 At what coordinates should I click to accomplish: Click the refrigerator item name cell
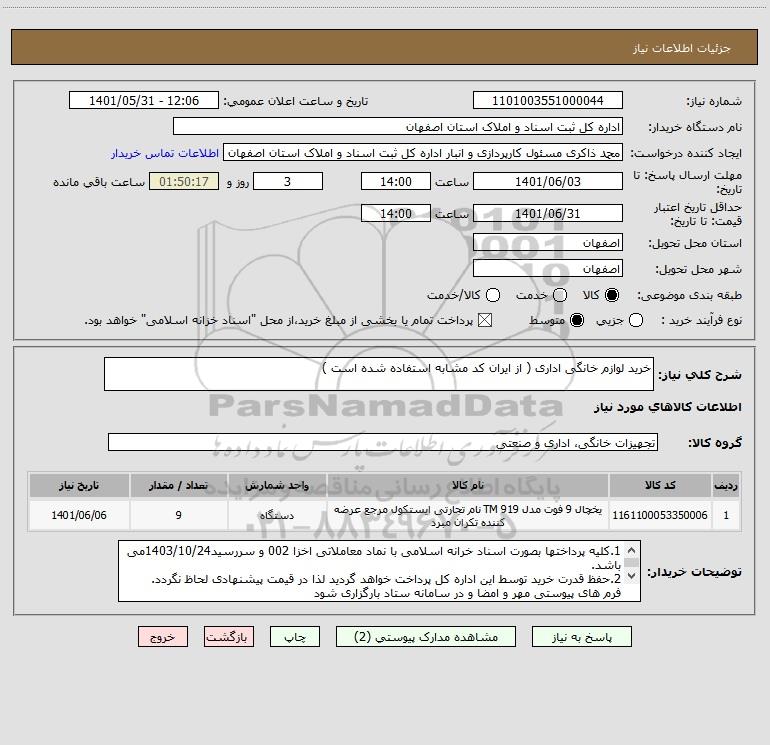coord(468,515)
